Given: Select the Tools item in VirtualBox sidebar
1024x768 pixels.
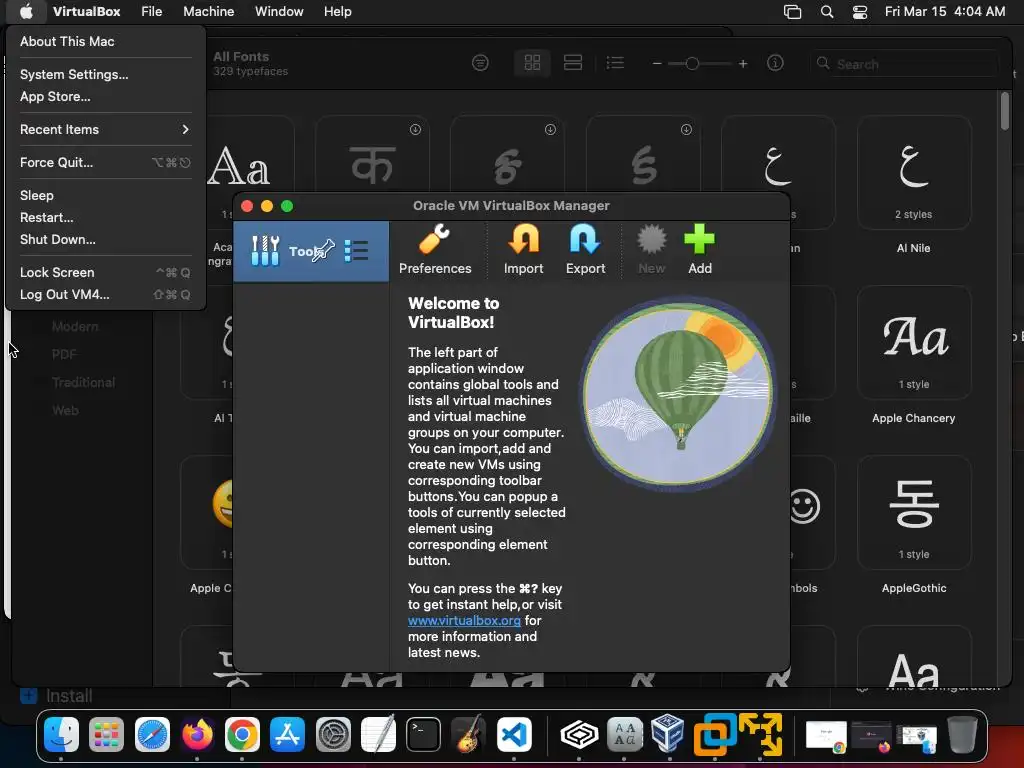Looking at the screenshot, I should (311, 251).
